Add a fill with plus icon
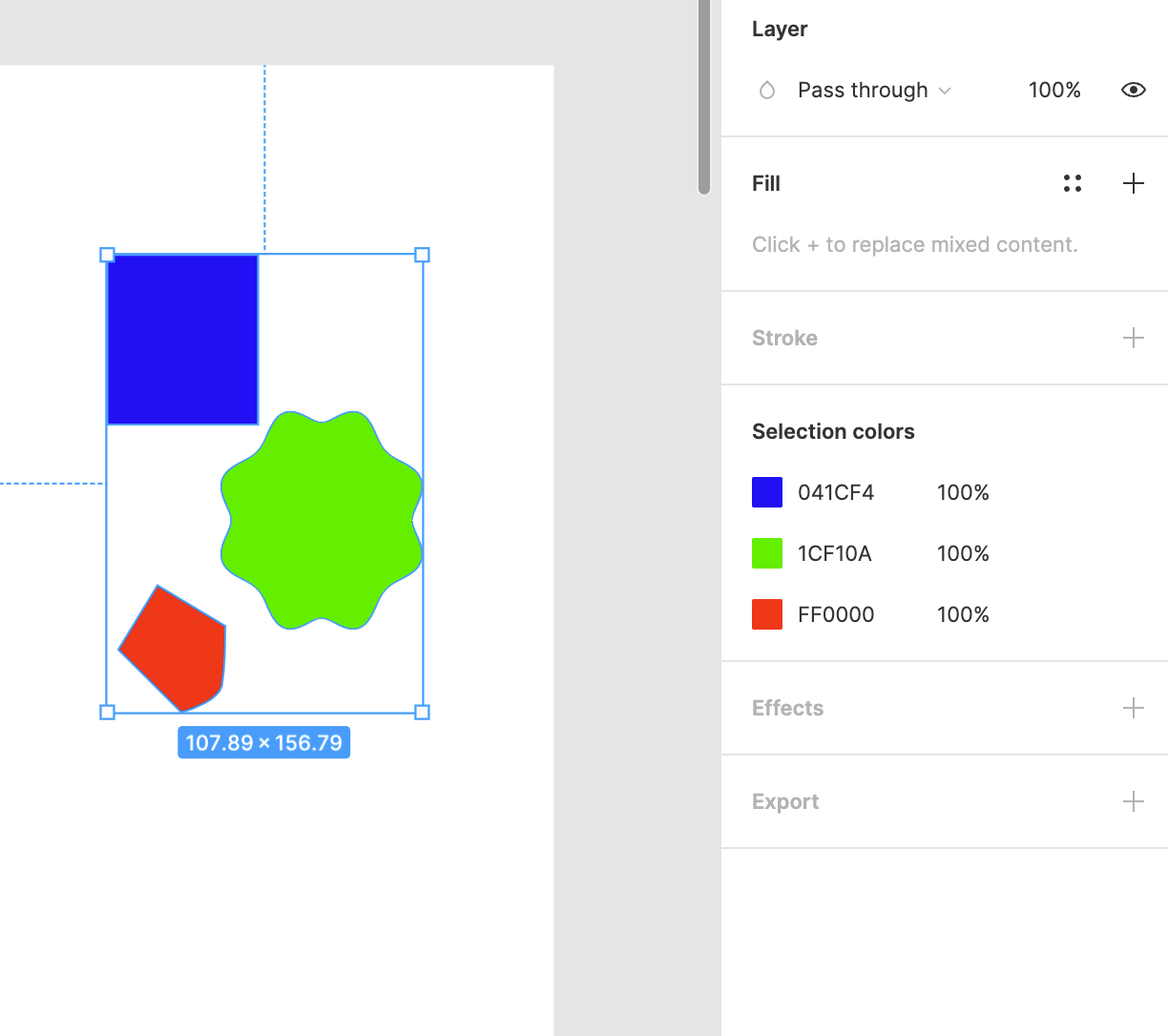The width and height of the screenshot is (1168, 1036). point(1133,183)
